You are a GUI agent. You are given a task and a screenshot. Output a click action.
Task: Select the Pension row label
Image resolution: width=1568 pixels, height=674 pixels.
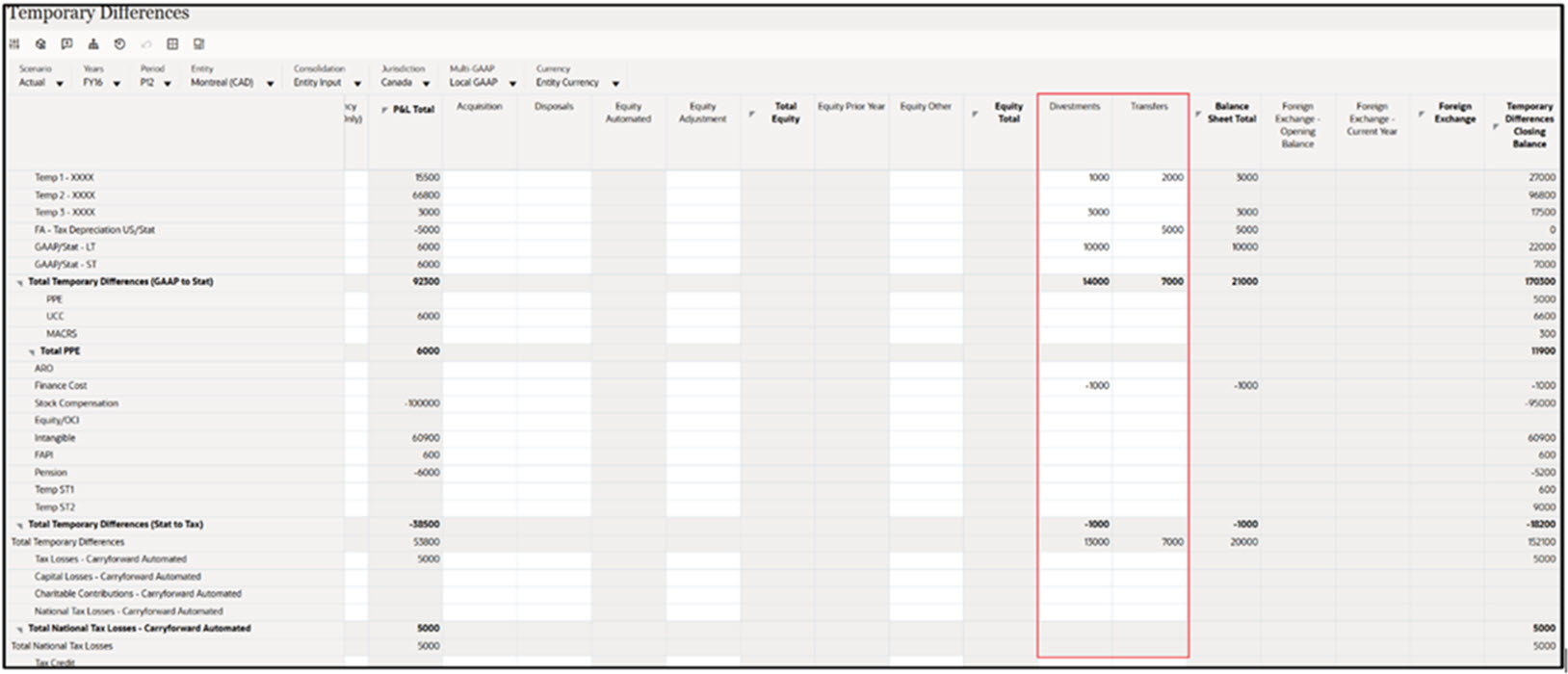click(x=51, y=473)
